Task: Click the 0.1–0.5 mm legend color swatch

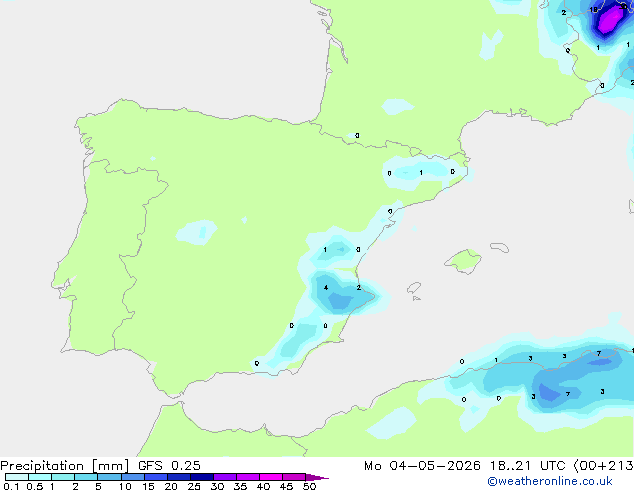Action: click(17, 477)
